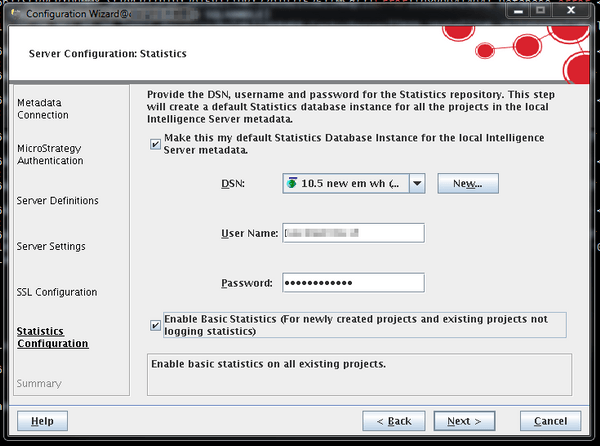The image size is (600, 446).
Task: Click the Configuration Wizard title bar app icon
Action: 12,11
